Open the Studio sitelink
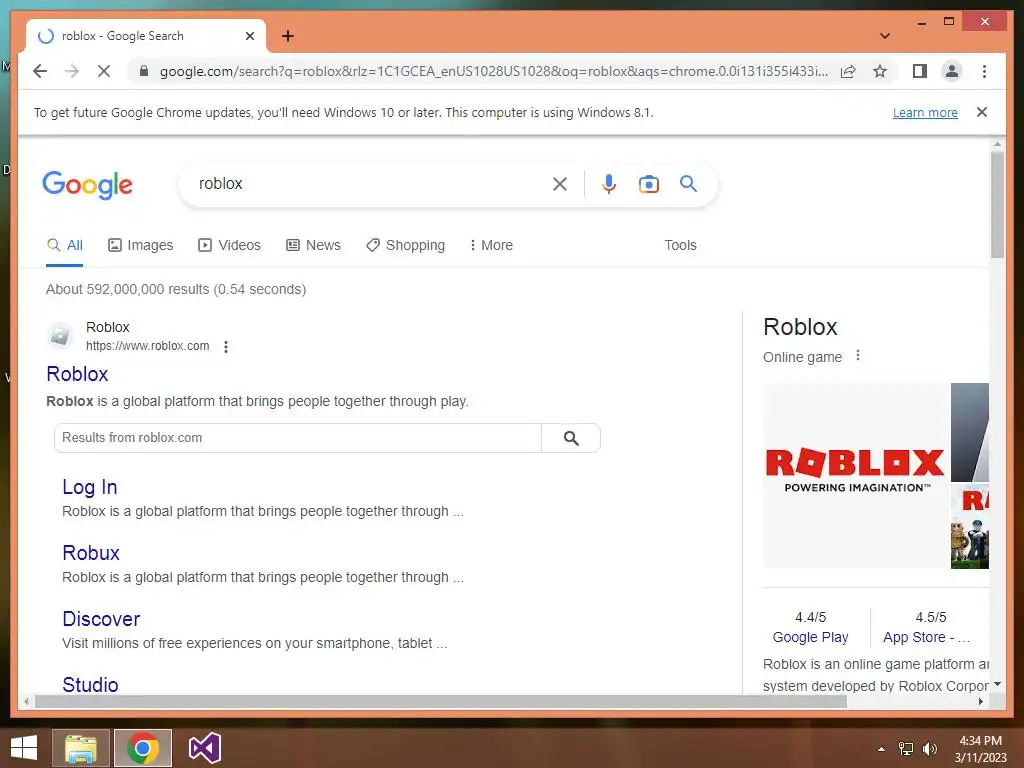1024x768 pixels. coord(90,684)
